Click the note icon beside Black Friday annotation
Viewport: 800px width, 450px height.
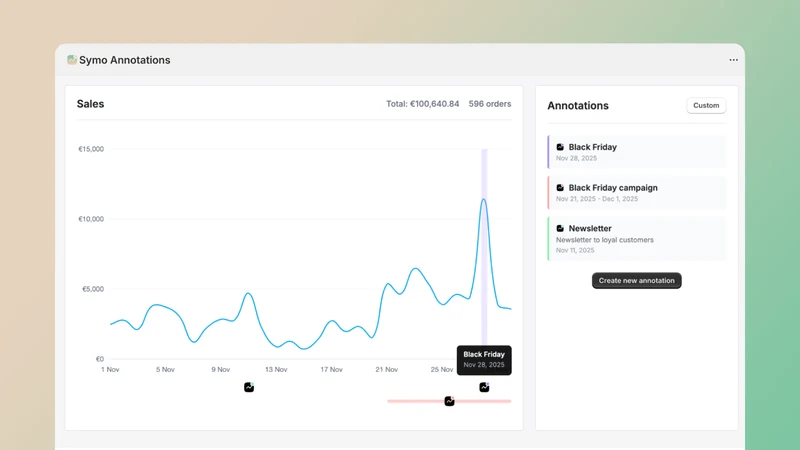click(x=560, y=147)
